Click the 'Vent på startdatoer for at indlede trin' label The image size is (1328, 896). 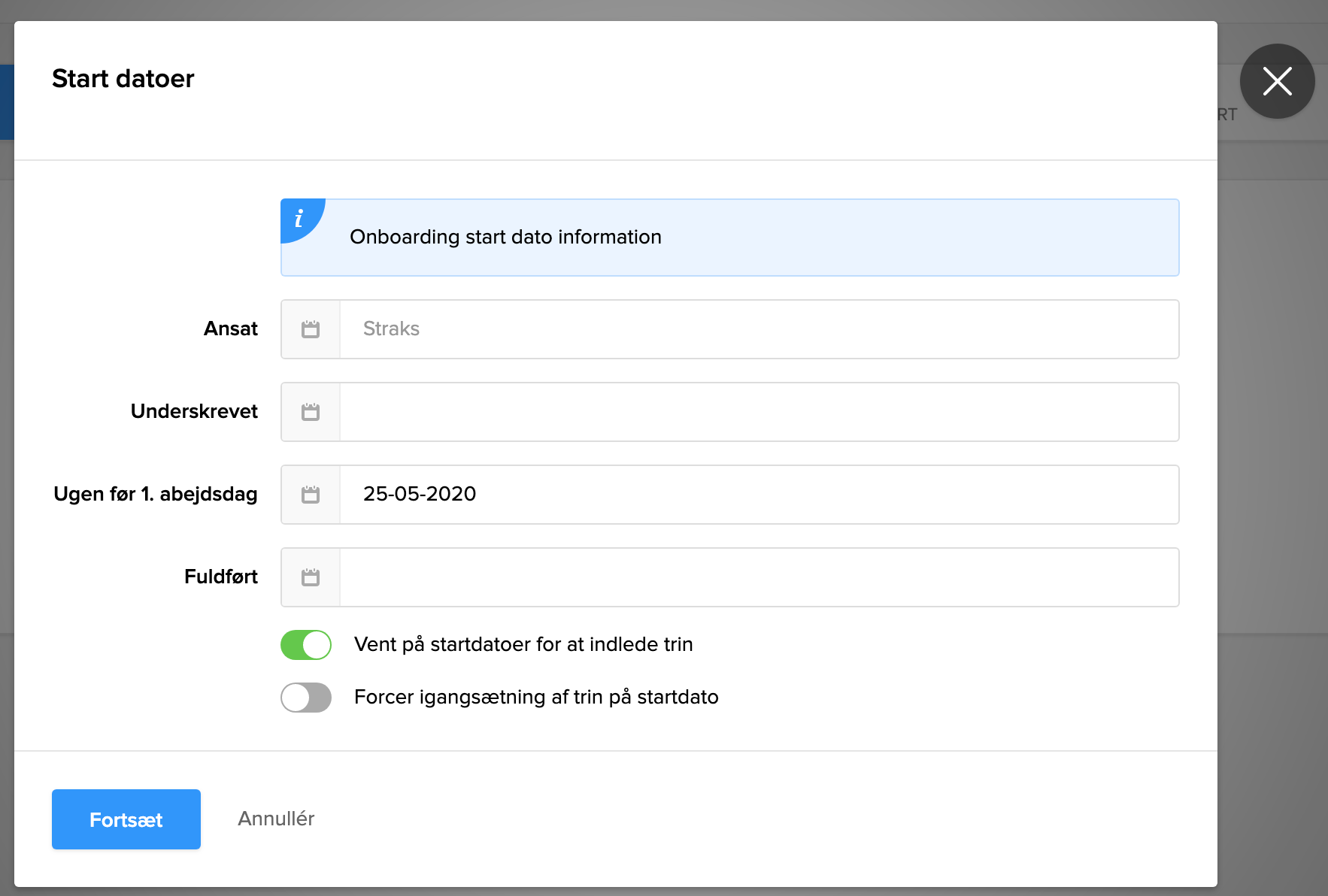point(523,644)
